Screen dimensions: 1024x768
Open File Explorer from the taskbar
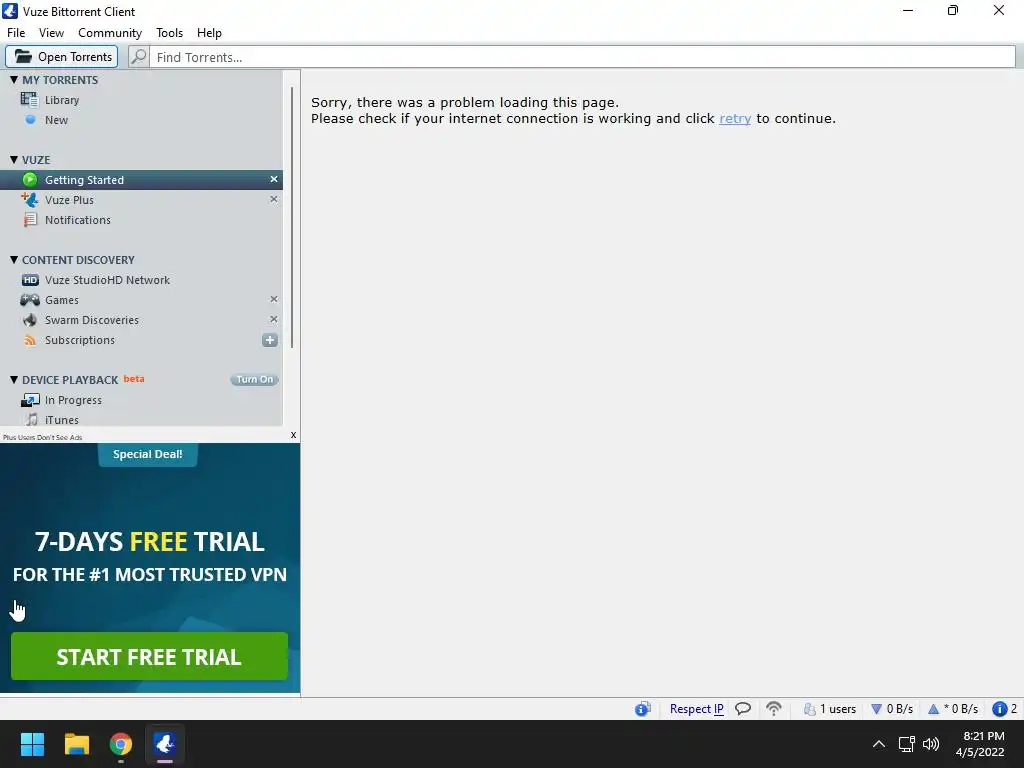click(x=76, y=744)
